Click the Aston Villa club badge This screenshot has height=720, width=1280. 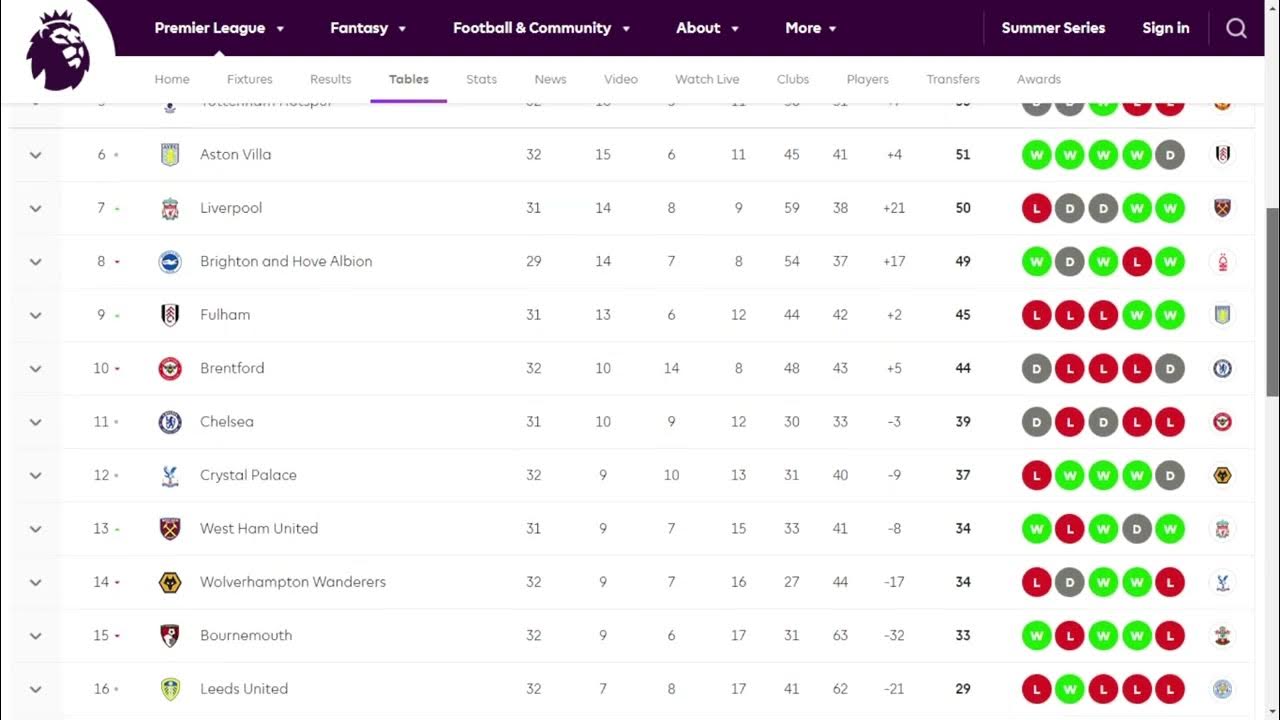coord(170,154)
